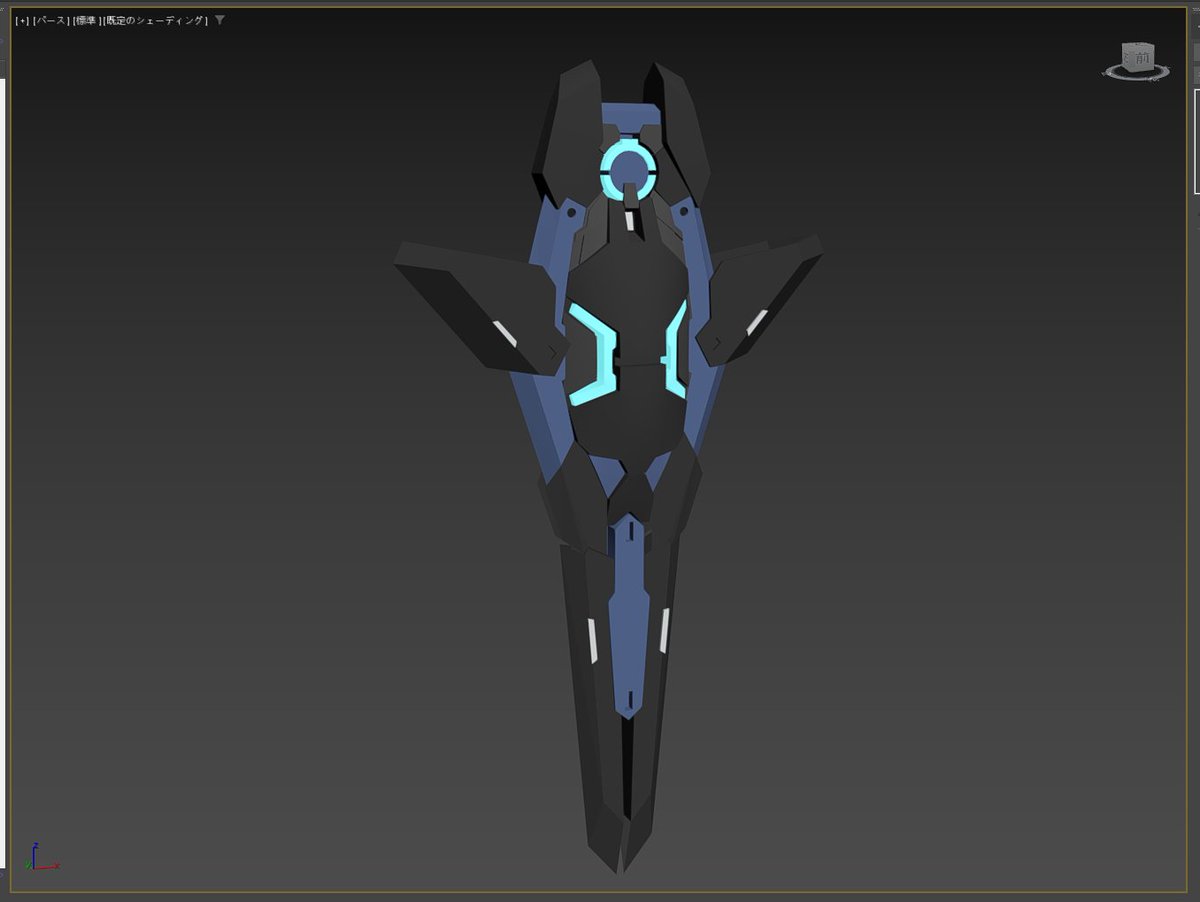
Task: Open the [パース] perspective view menu
Action: pyautogui.click(x=50, y=21)
